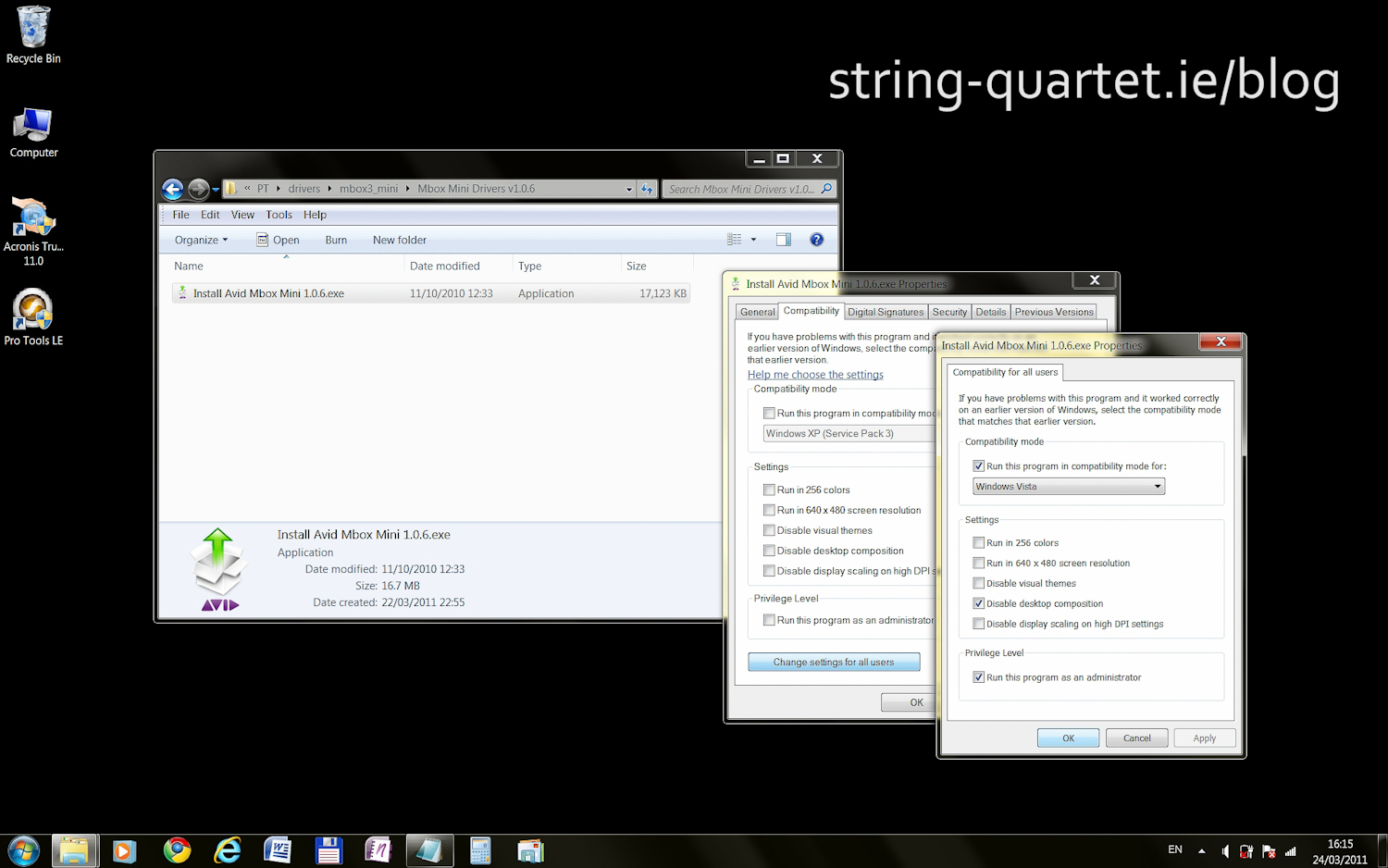The image size is (1388, 868).
Task: Select the Computer desktop icon
Action: pos(33,133)
